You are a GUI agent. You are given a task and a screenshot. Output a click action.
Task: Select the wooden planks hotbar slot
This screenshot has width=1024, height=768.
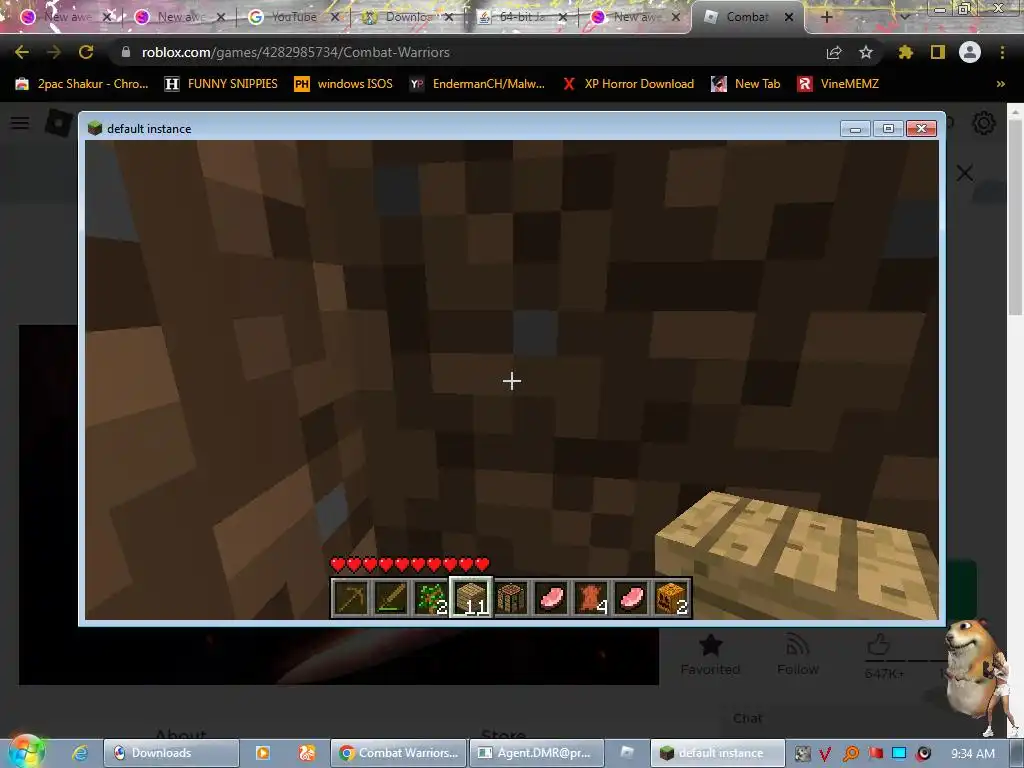point(471,598)
